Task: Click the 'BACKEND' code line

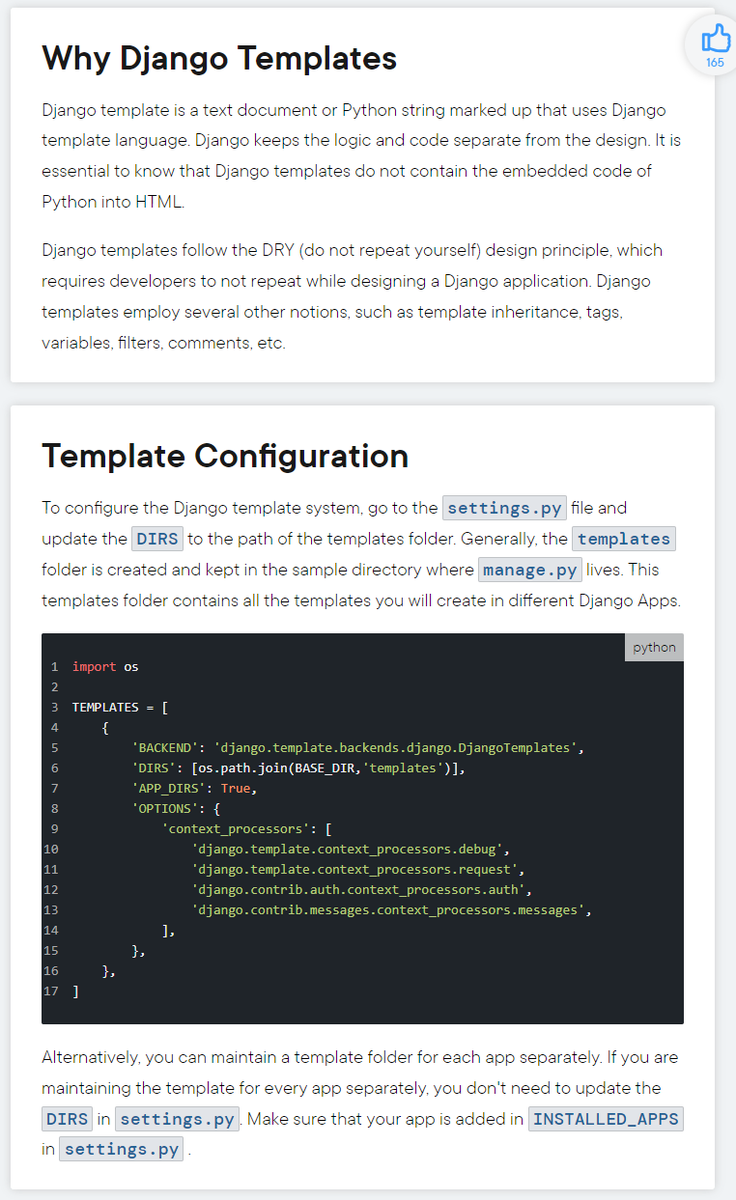Action: coord(357,747)
